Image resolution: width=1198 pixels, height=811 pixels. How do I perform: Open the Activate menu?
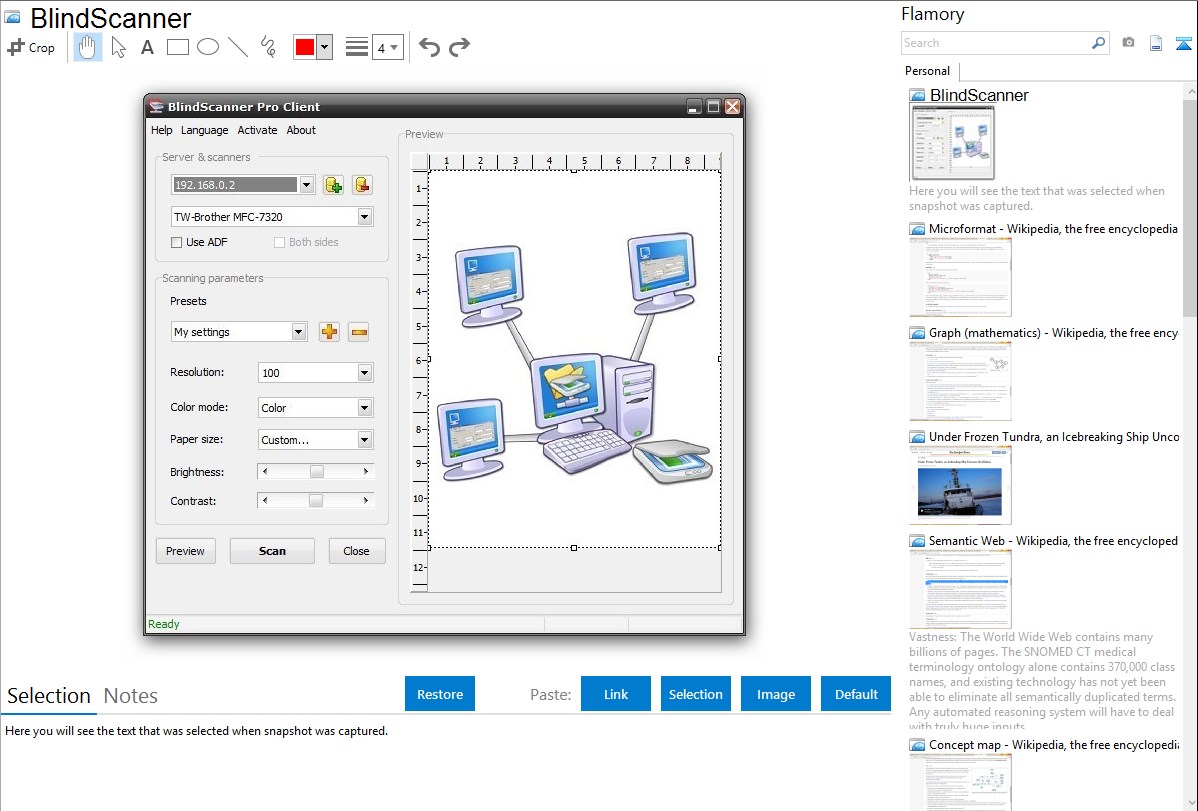click(257, 130)
